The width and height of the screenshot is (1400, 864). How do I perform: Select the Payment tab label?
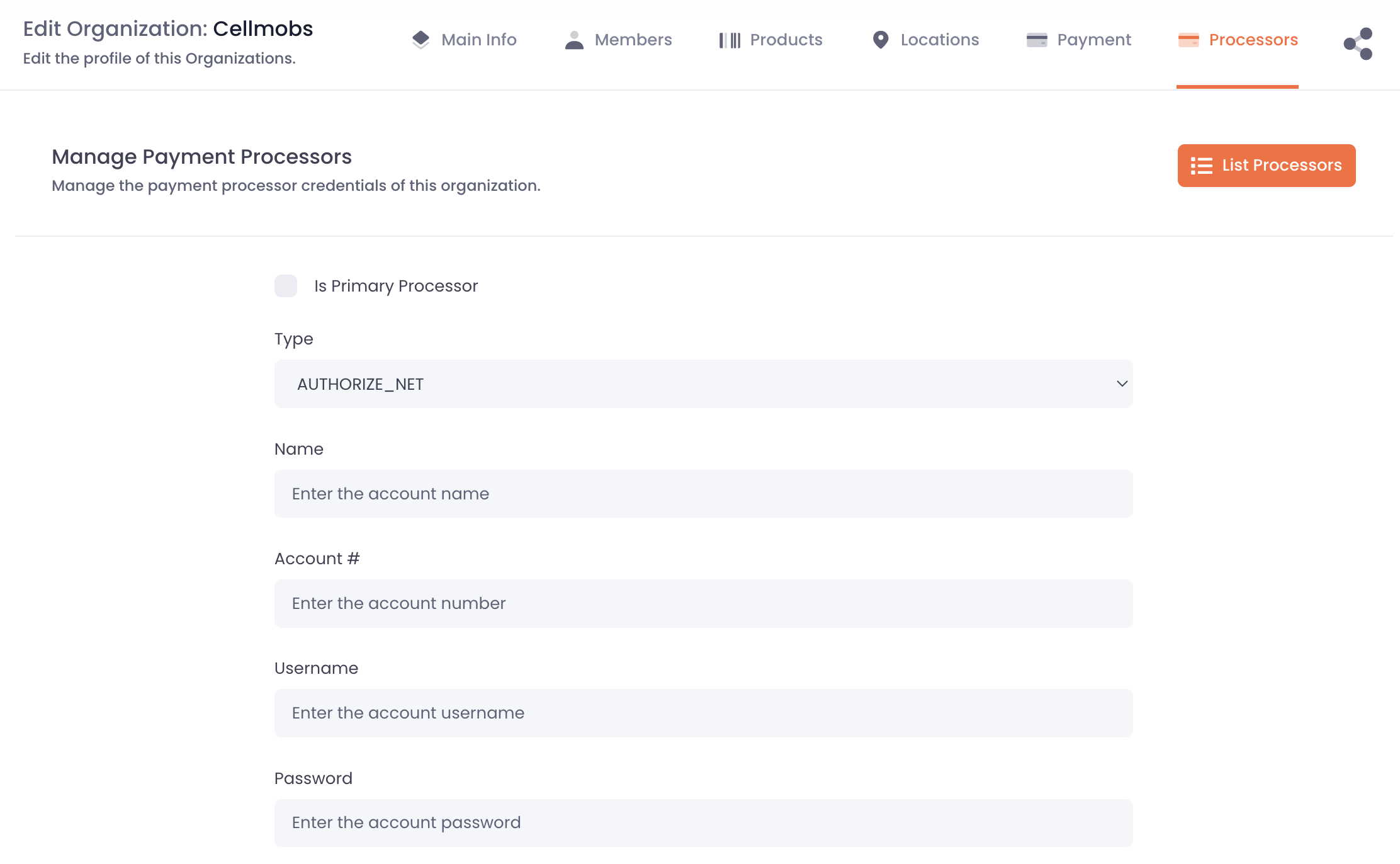pyautogui.click(x=1093, y=40)
